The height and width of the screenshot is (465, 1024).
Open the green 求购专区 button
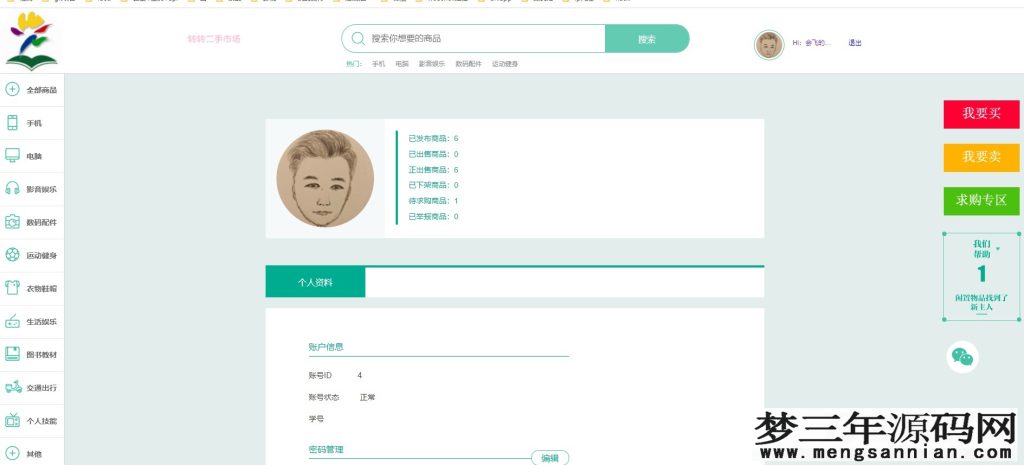pyautogui.click(x=981, y=200)
